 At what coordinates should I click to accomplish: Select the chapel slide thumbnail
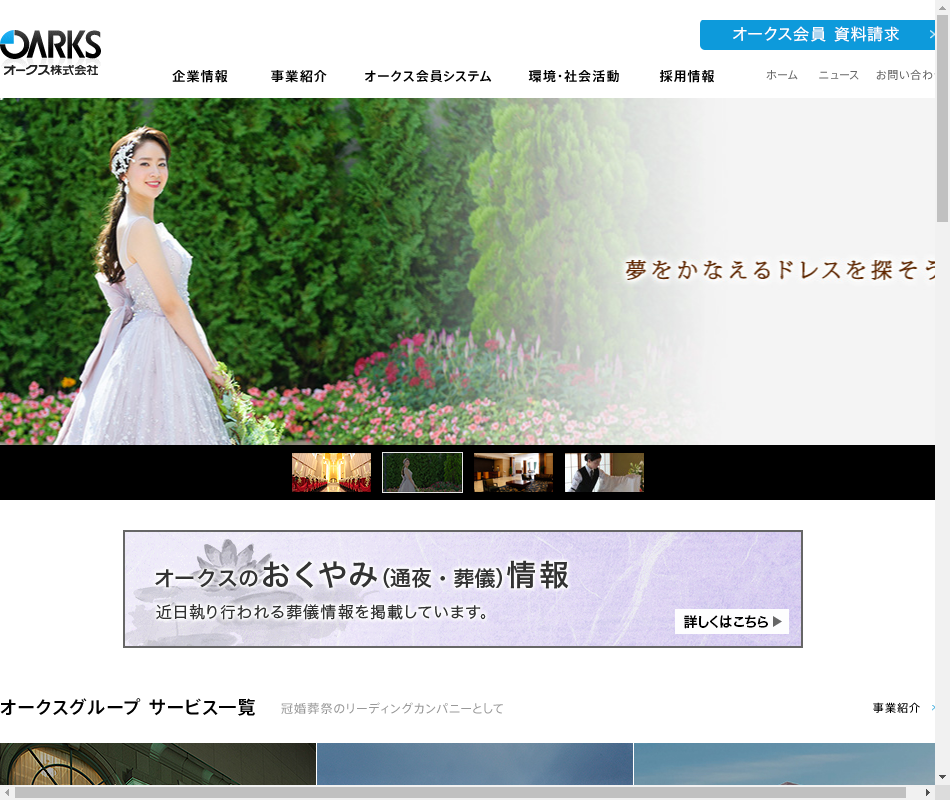coord(331,473)
